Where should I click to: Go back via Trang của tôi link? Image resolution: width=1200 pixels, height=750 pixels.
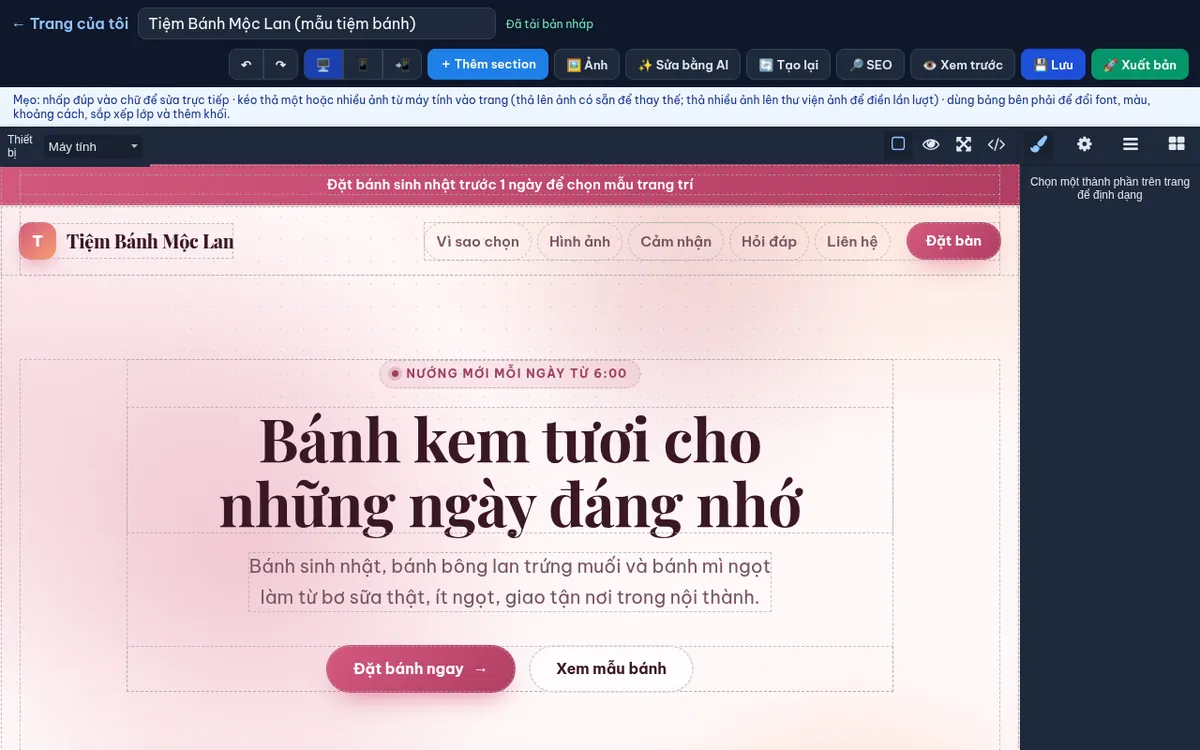(x=70, y=23)
